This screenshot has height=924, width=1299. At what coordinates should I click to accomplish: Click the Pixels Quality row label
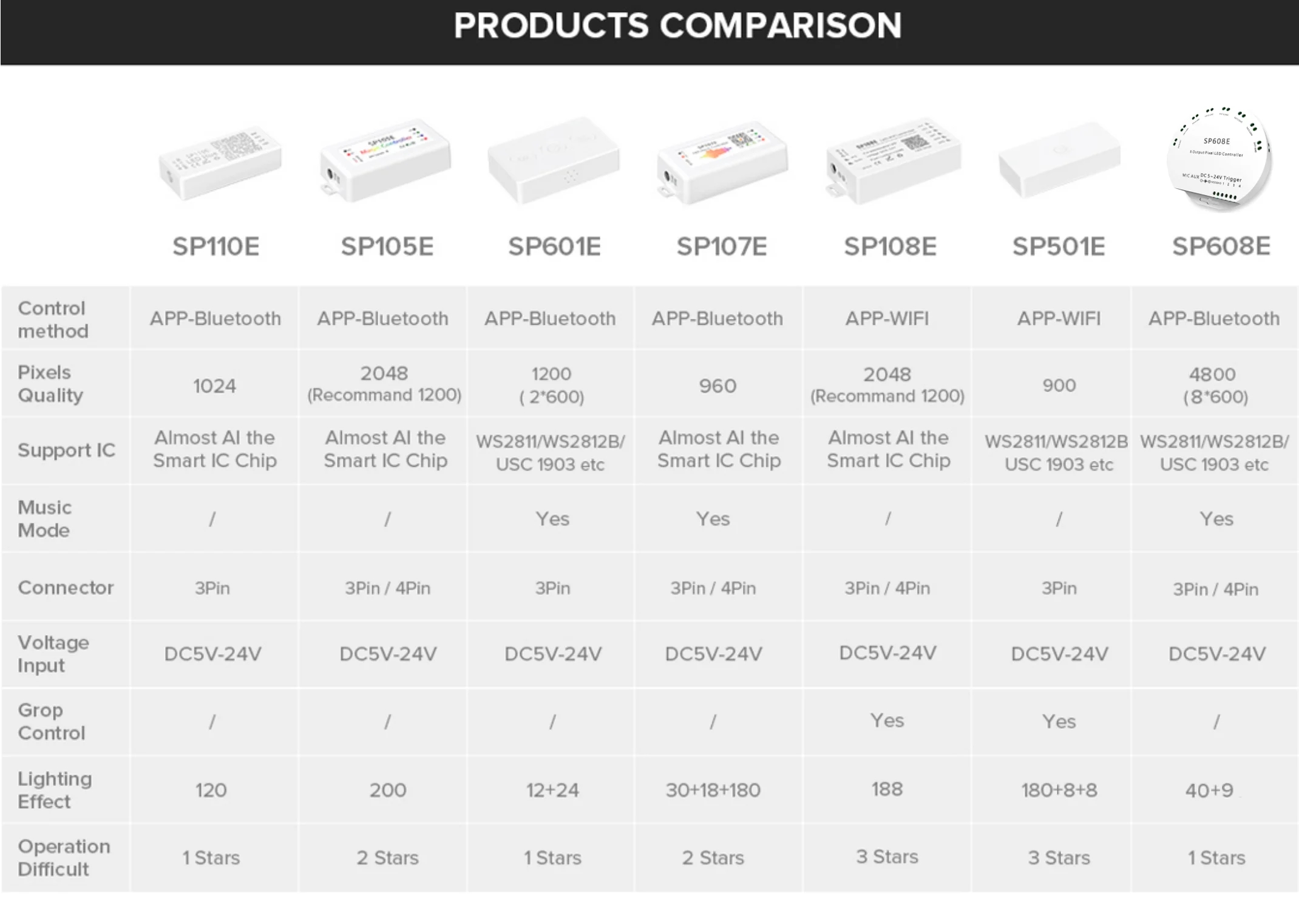coord(50,384)
